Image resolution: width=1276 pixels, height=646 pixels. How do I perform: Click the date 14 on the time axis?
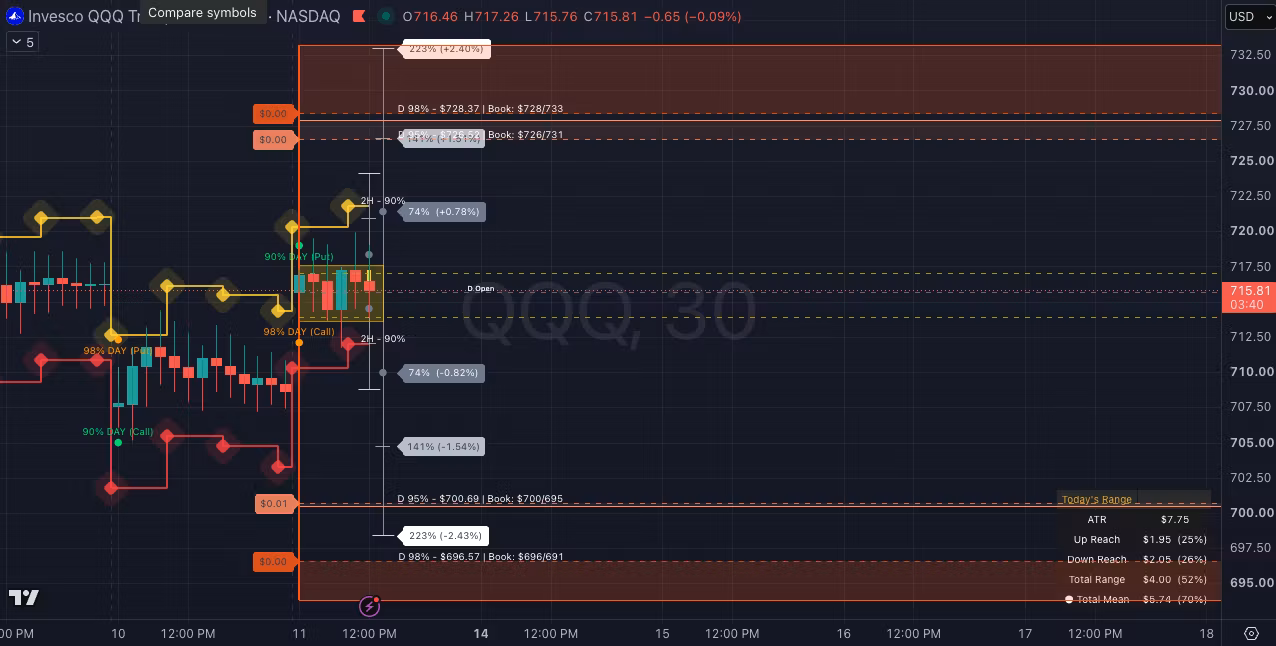481,633
